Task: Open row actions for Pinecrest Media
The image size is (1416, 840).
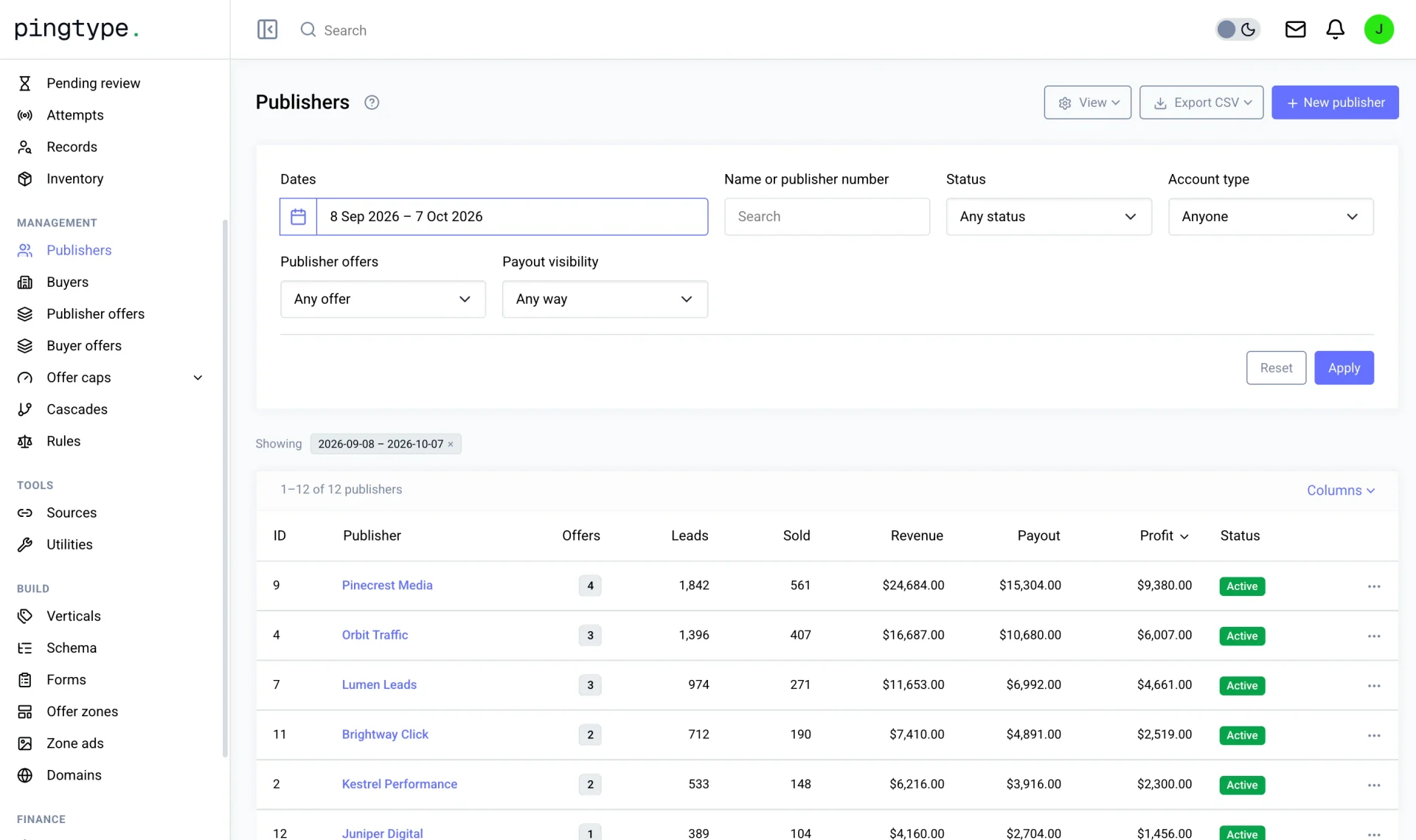Action: tap(1373, 586)
